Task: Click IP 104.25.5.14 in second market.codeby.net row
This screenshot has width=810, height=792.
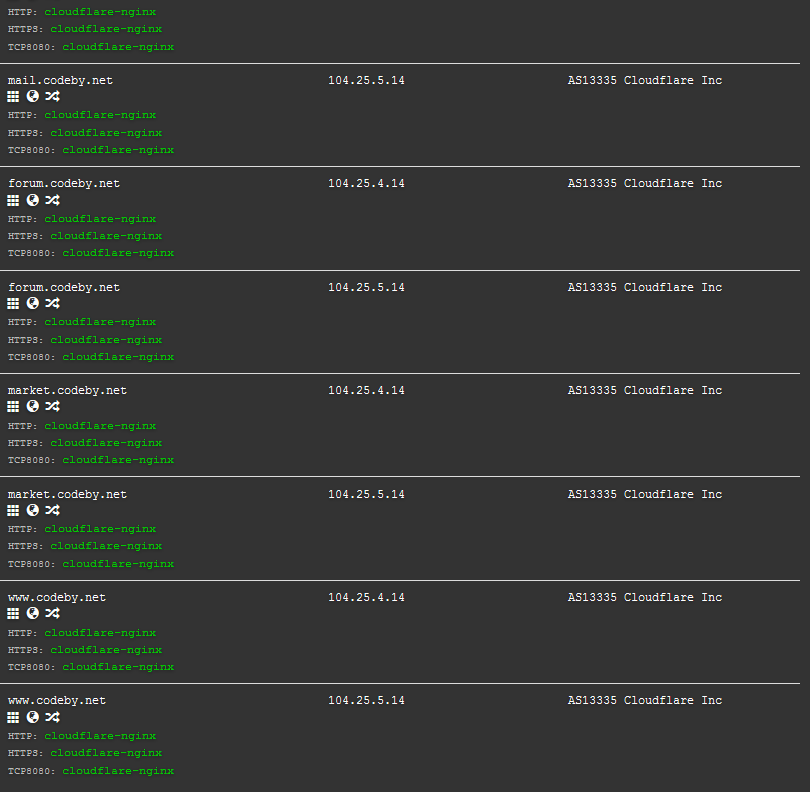Action: click(x=366, y=494)
